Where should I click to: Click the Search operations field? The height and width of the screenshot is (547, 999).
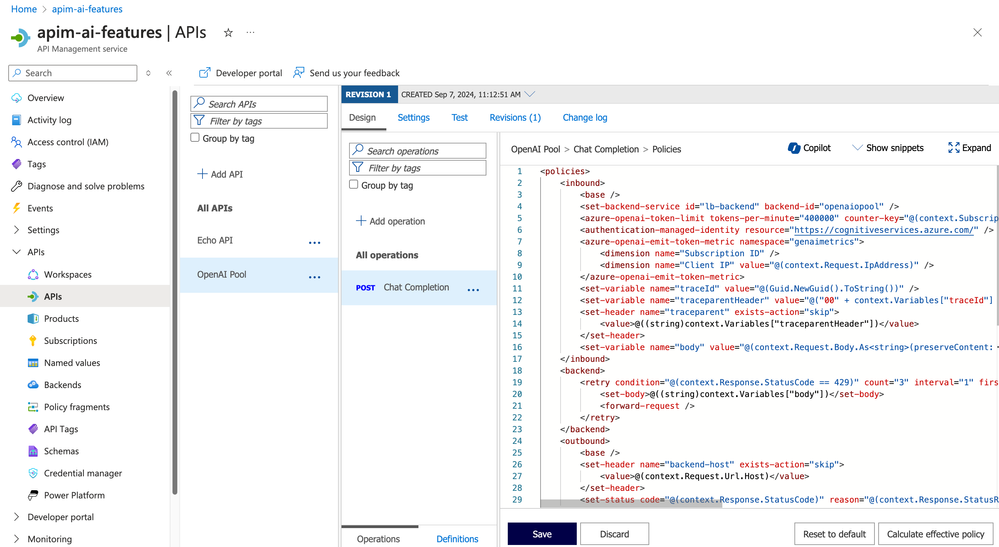[x=418, y=151]
